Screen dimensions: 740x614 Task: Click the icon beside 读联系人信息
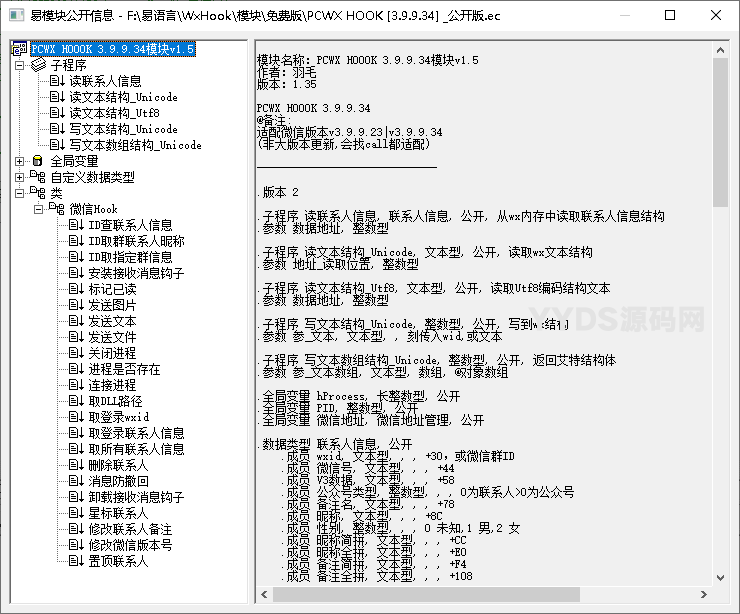click(57, 81)
